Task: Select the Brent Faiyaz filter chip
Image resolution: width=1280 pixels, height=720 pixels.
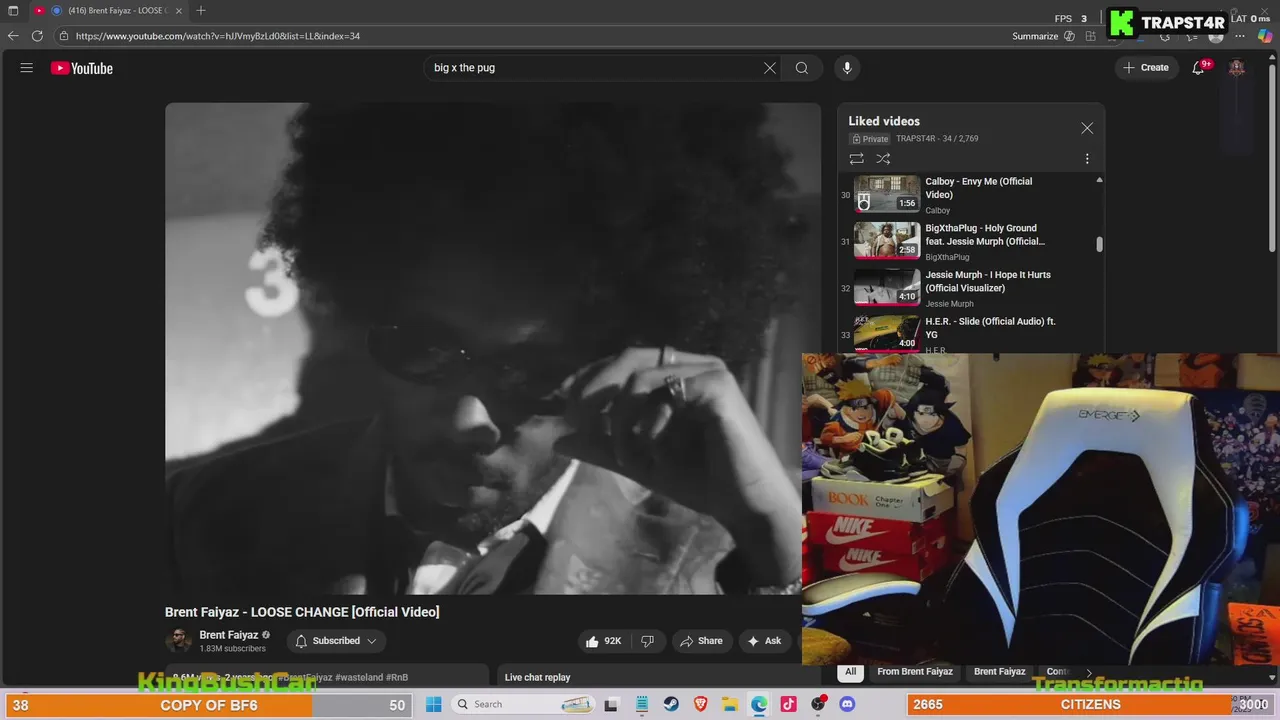Action: pos(1000,672)
